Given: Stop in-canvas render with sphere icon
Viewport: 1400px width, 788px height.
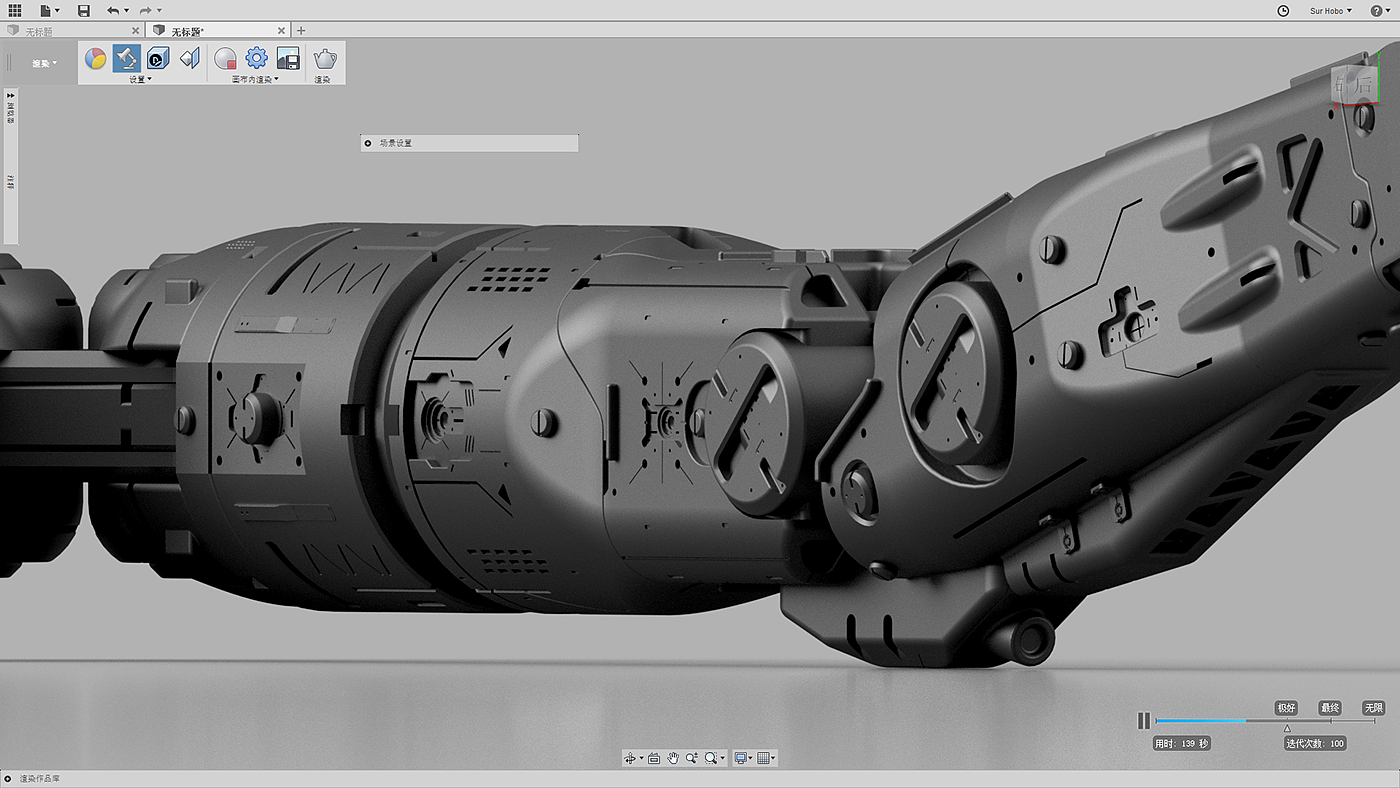Looking at the screenshot, I should click(x=225, y=58).
